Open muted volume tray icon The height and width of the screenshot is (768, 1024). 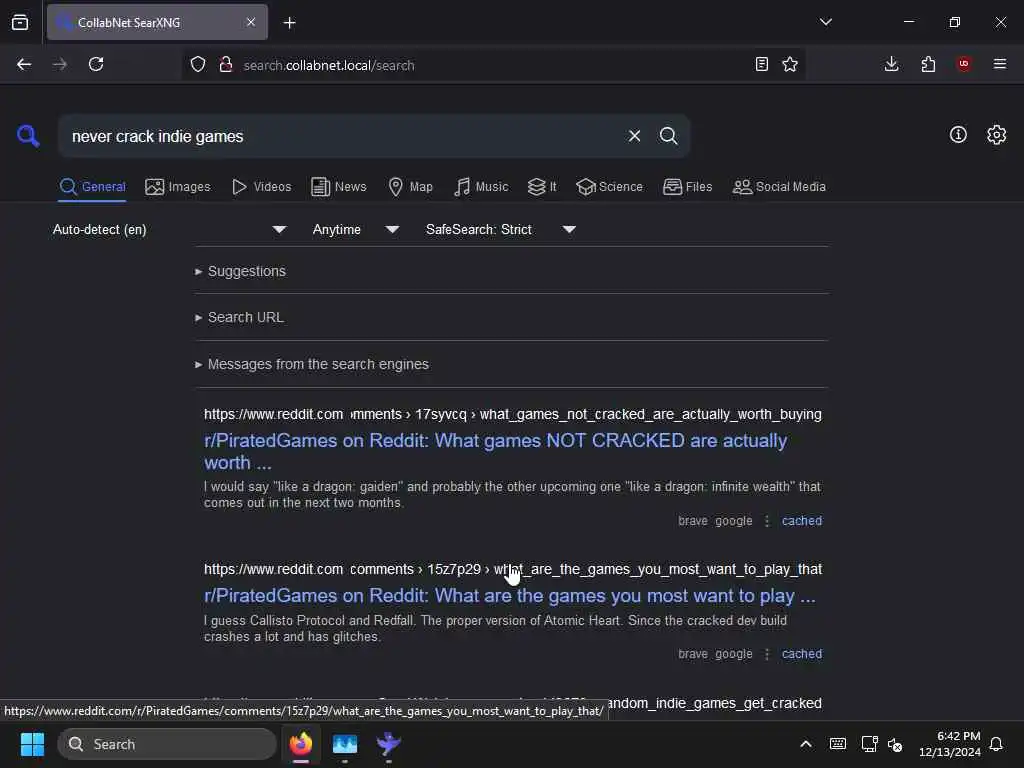(895, 744)
